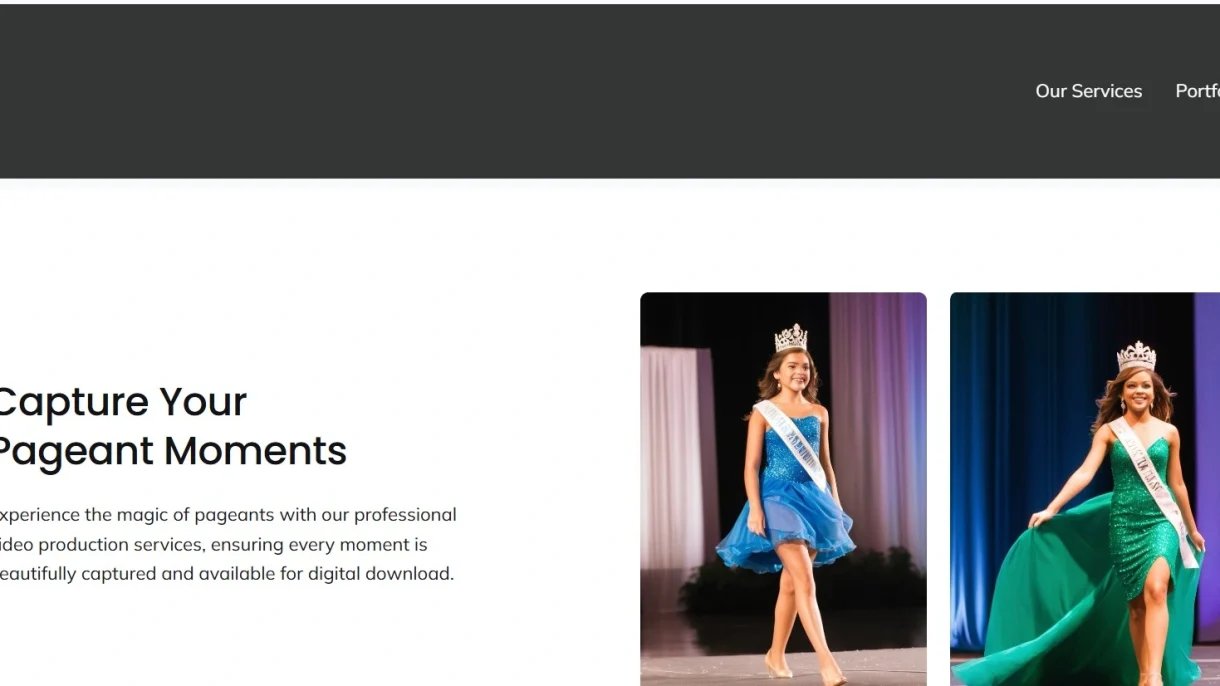Select the blue dress pageant photo
Screen dimensions: 1220x686
click(x=783, y=489)
